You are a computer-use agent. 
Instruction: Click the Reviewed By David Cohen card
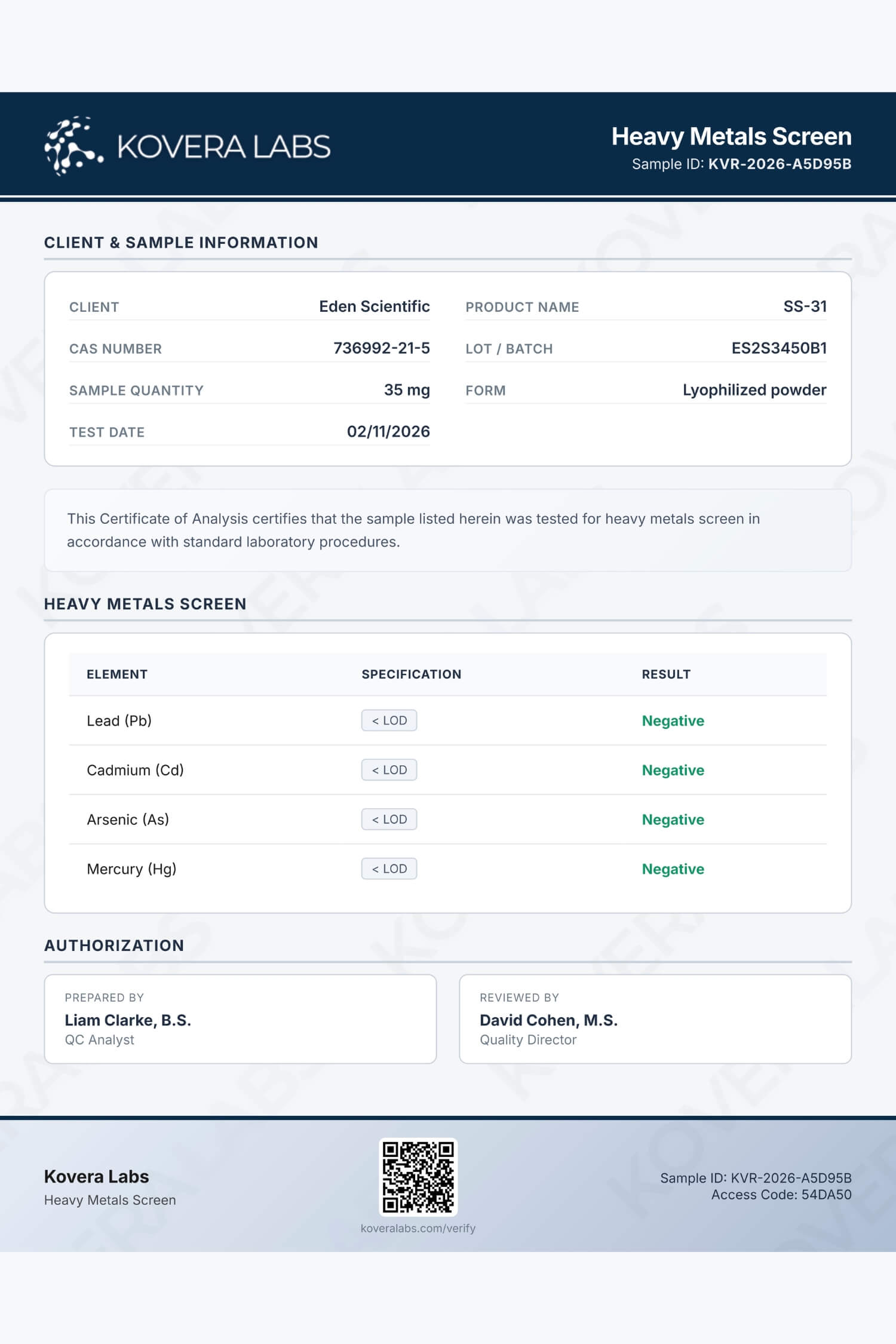(x=655, y=1019)
